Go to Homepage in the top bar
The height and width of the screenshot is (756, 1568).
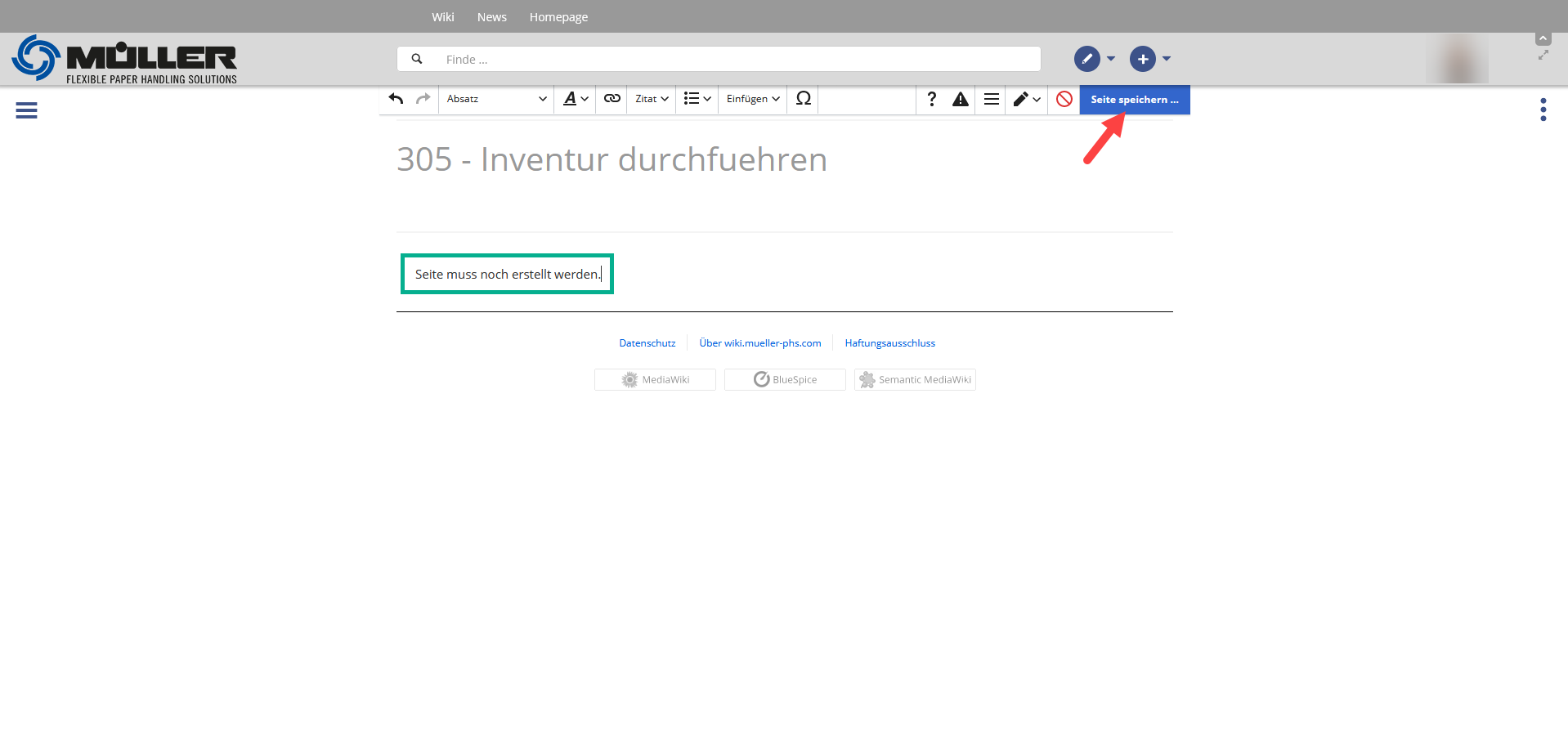[558, 17]
